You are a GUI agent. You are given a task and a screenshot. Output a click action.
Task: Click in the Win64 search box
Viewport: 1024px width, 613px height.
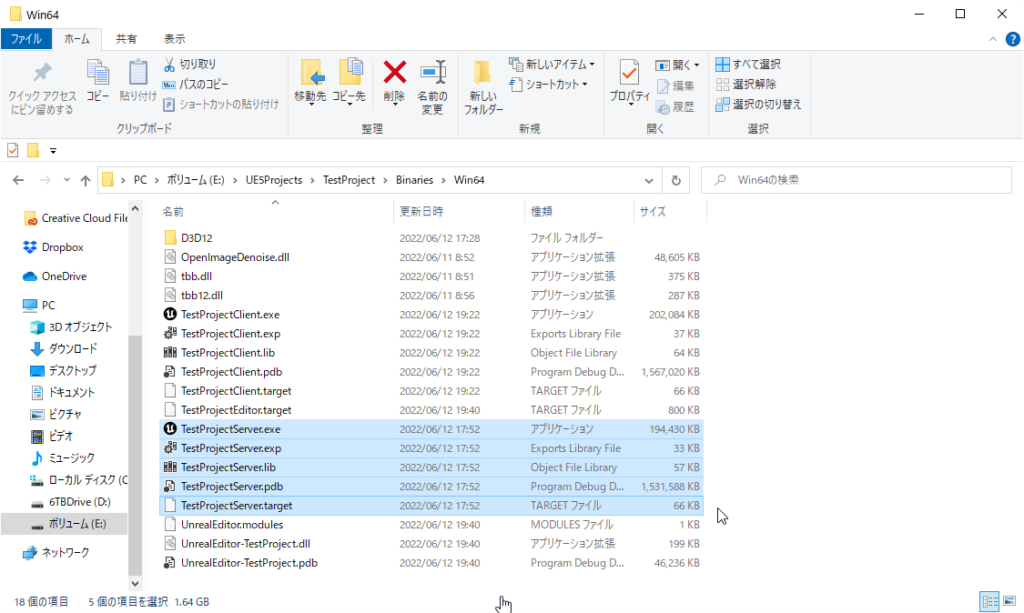[x=856, y=180]
